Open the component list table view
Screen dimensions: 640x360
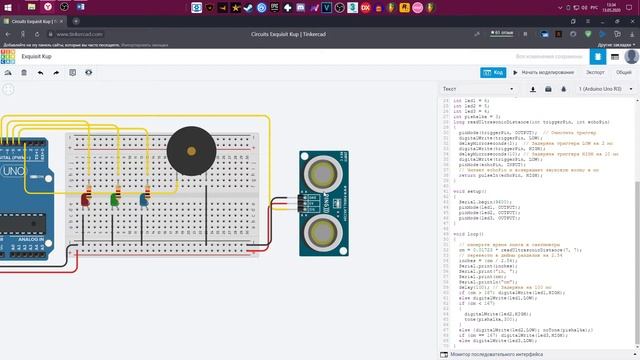[615, 57]
